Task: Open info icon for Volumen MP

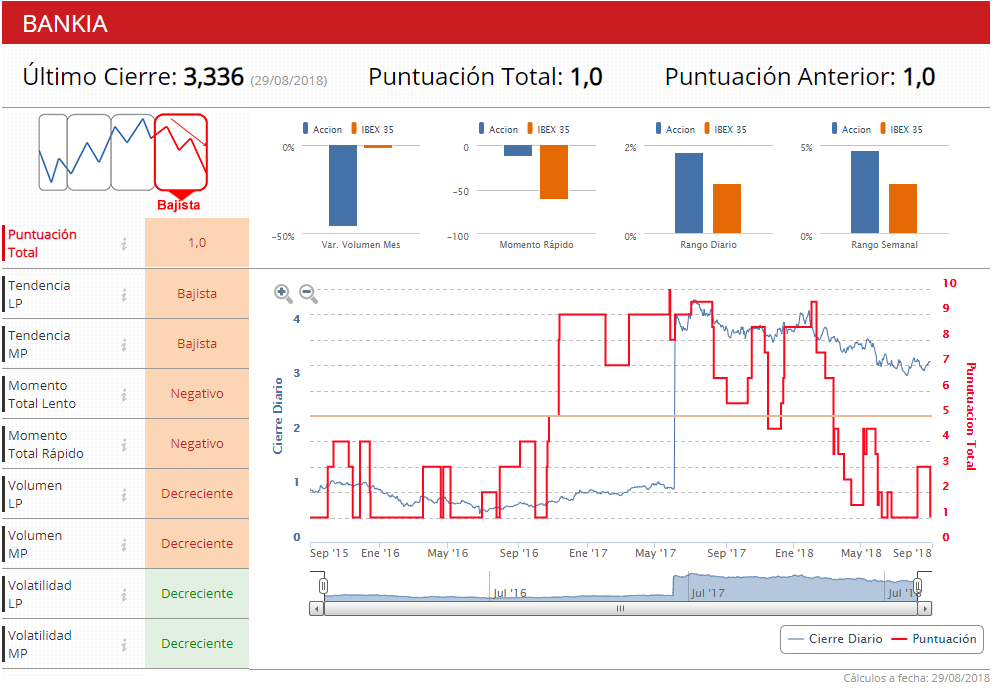Action: coord(124,544)
